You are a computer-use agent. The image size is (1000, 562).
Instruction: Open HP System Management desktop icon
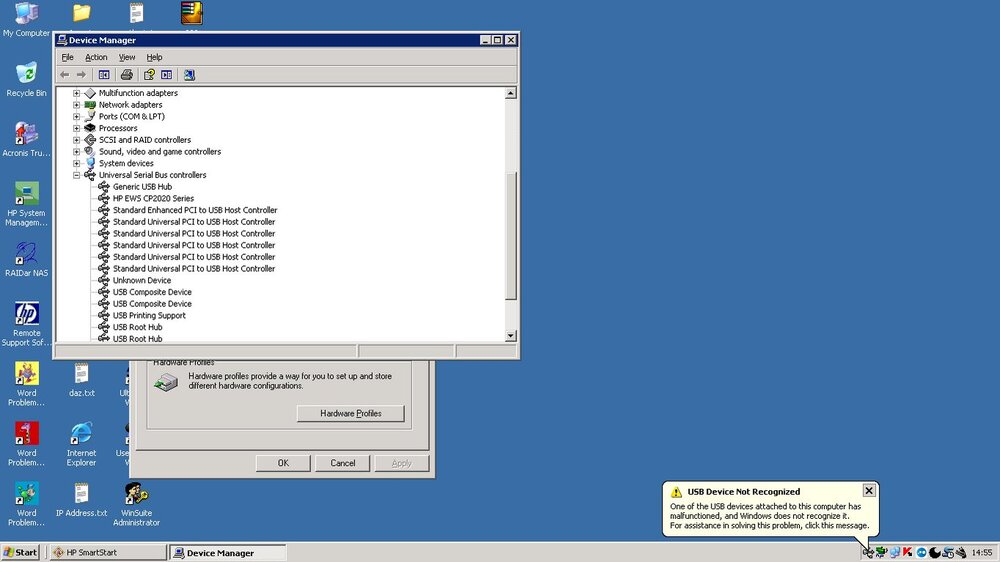point(26,203)
